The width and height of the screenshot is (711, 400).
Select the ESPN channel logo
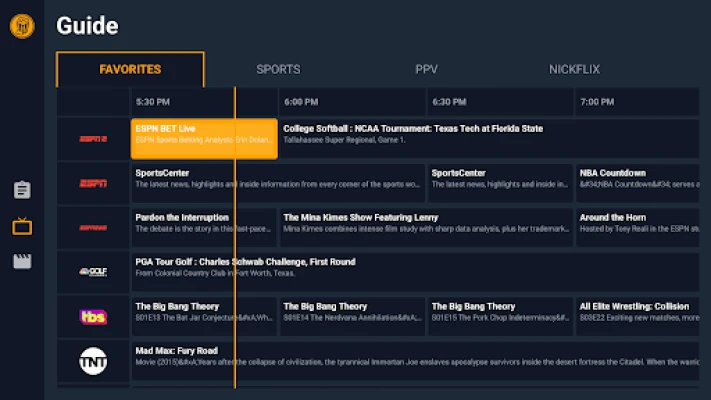[x=93, y=183]
